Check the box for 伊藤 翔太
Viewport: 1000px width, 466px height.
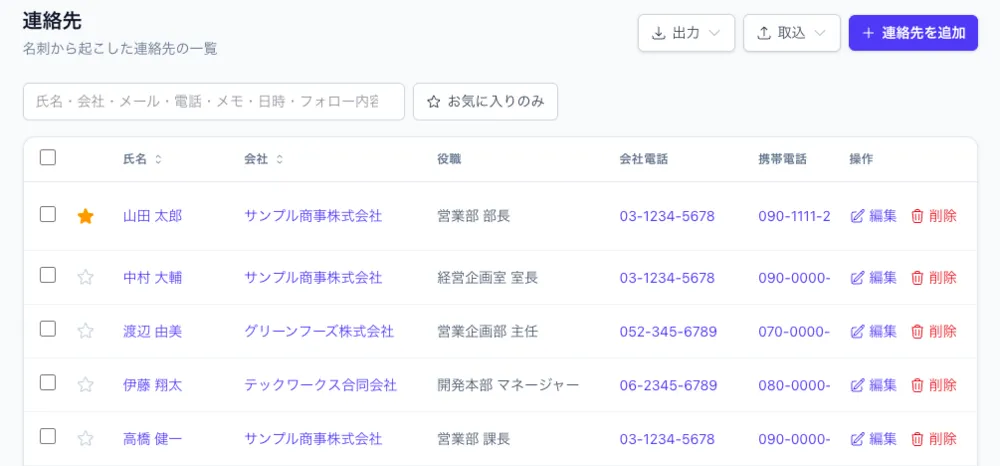click(48, 382)
